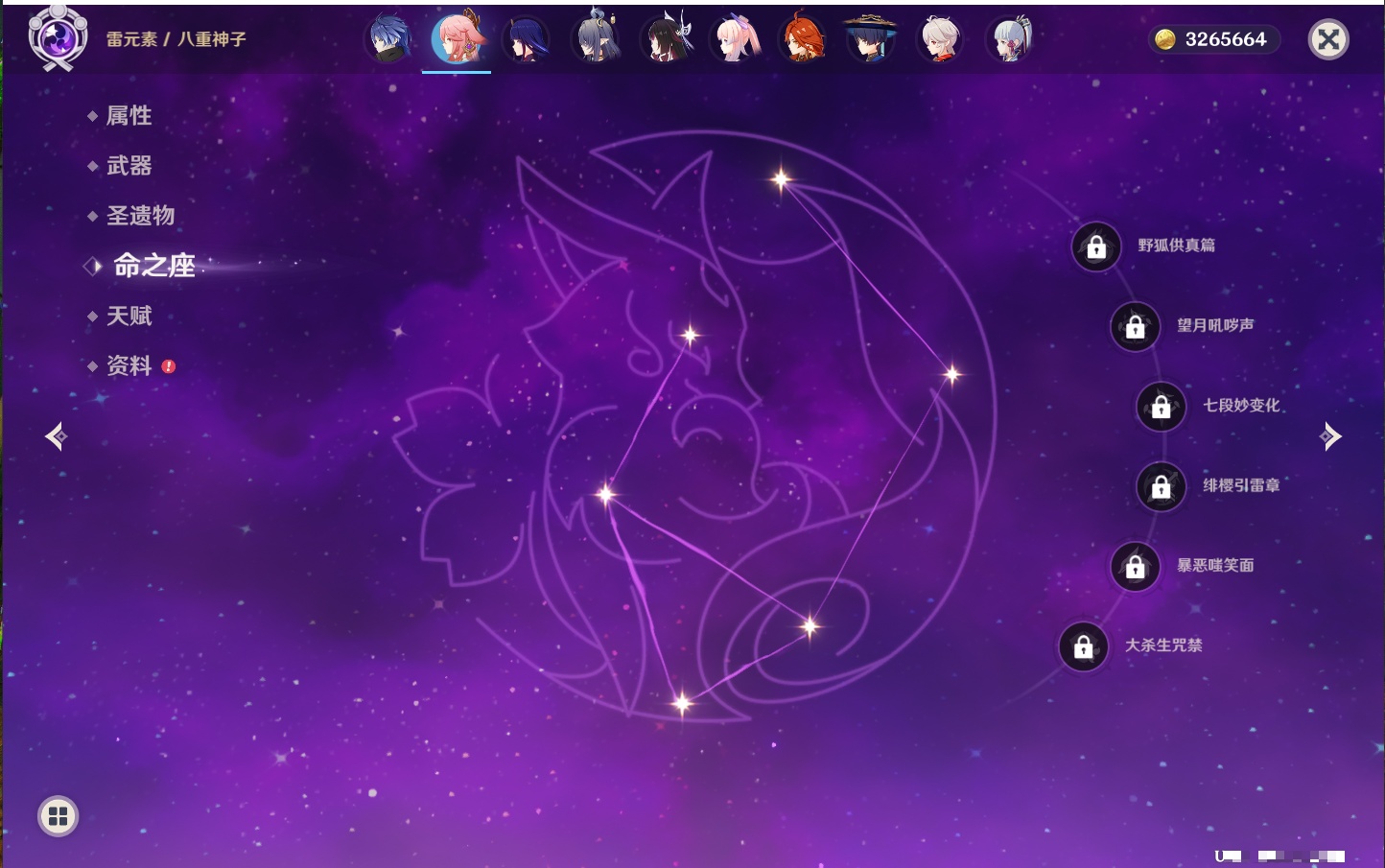View the locked 绯樱引雷章 constellation
This screenshot has width=1385, height=868.
pos(1161,487)
